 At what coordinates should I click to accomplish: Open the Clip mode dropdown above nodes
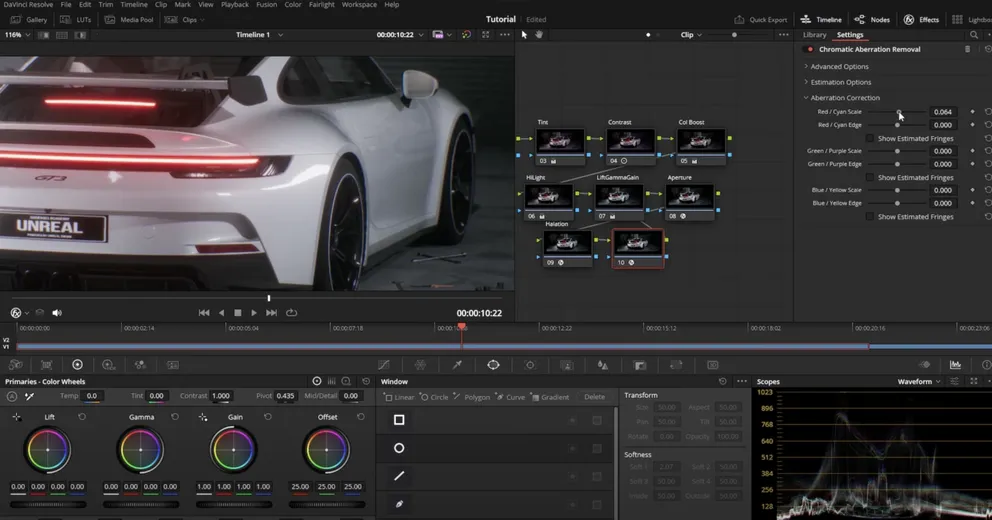click(691, 35)
